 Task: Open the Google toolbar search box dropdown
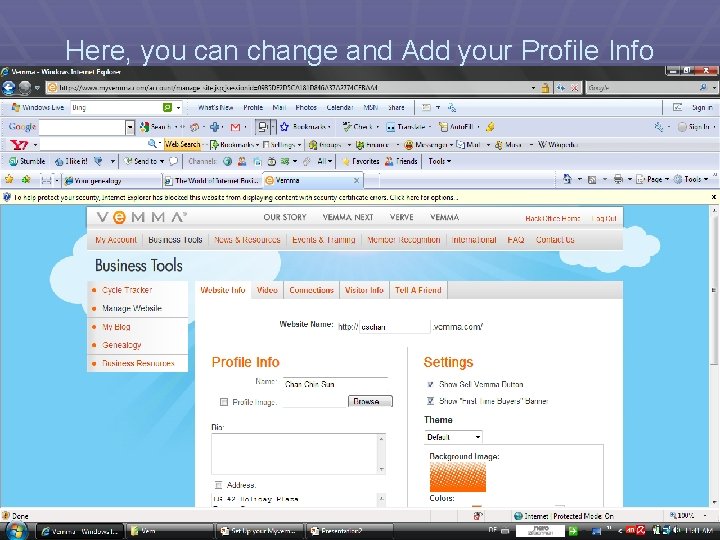pos(130,127)
